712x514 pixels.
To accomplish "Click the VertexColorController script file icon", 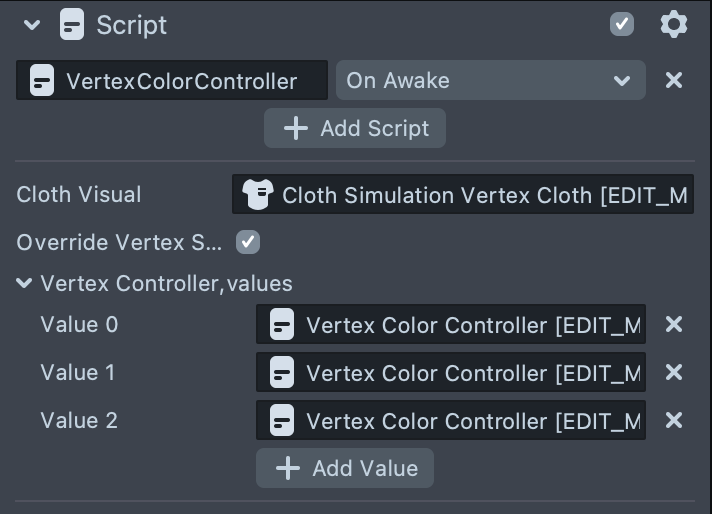I will click(41, 81).
